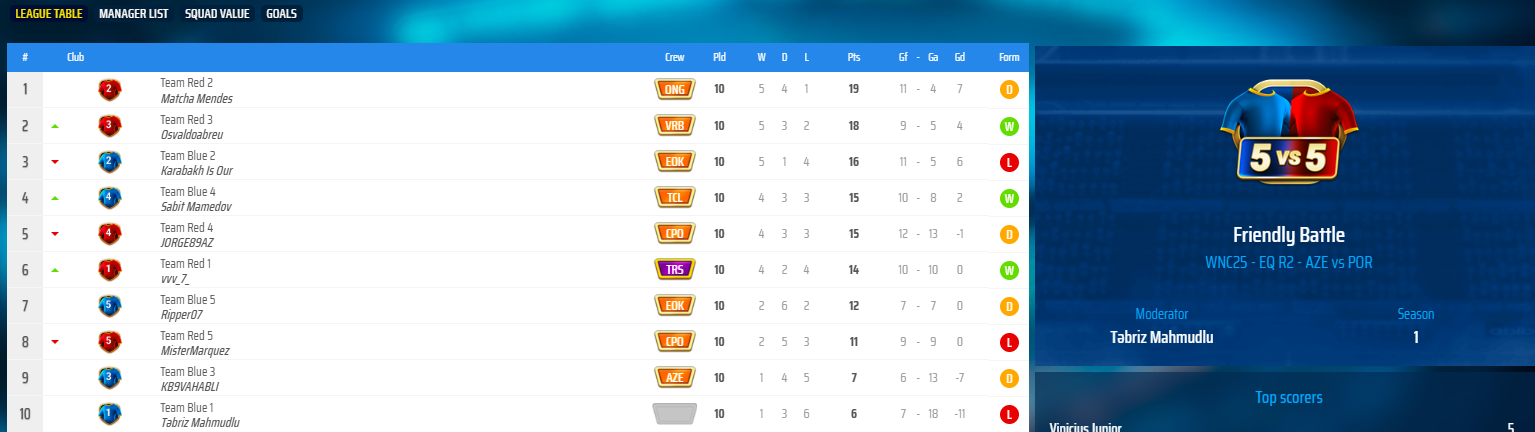The height and width of the screenshot is (432, 1535).
Task: Switch to the Manager List tab
Action: 133,15
